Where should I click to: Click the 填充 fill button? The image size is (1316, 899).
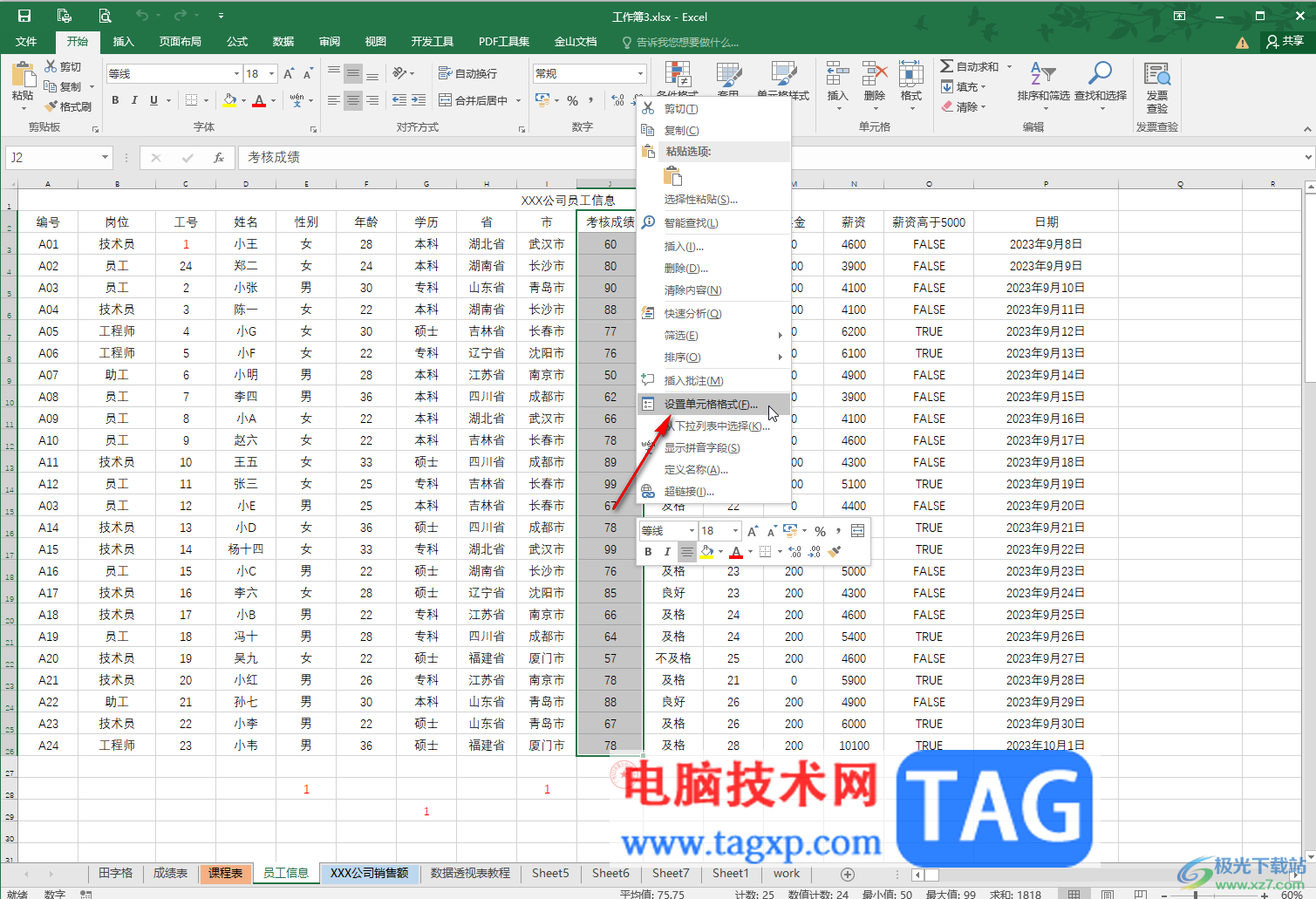(x=964, y=86)
